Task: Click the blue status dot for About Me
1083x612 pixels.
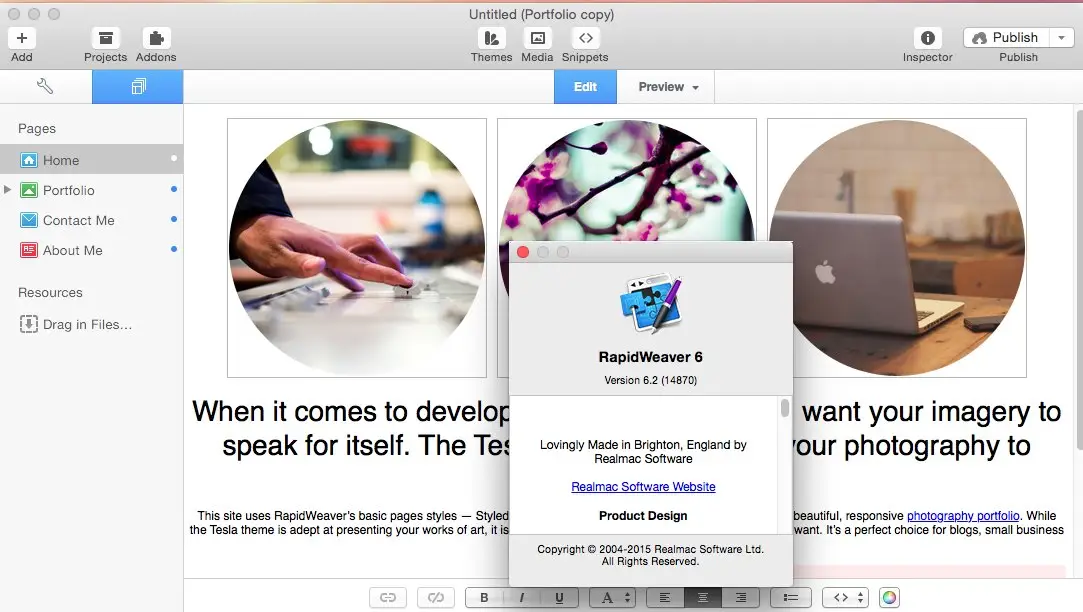Action: pyautogui.click(x=174, y=249)
